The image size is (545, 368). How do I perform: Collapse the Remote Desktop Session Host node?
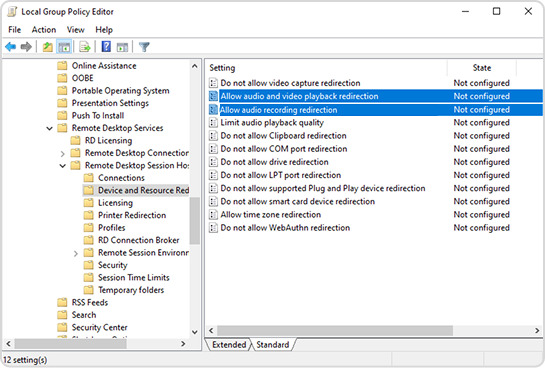coord(63,166)
